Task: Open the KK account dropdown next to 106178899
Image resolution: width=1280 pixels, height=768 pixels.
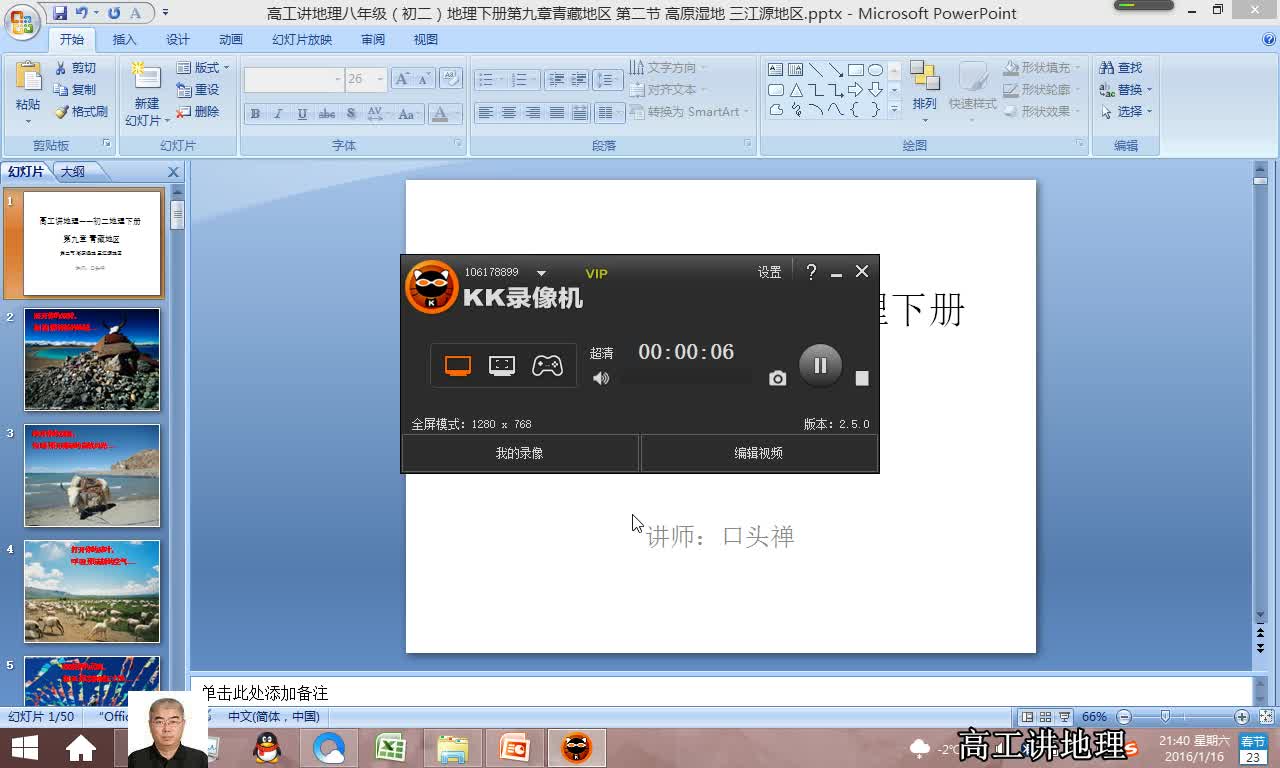Action: 541,273
